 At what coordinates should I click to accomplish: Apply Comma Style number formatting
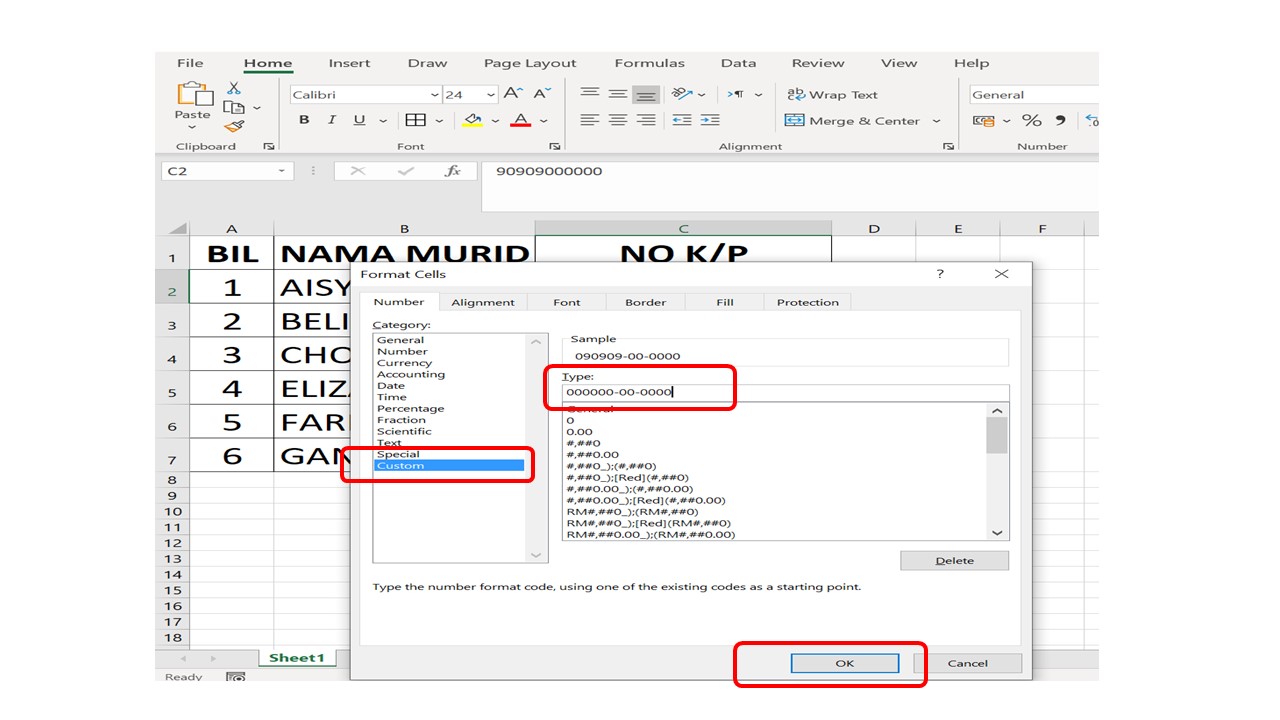(x=1060, y=120)
